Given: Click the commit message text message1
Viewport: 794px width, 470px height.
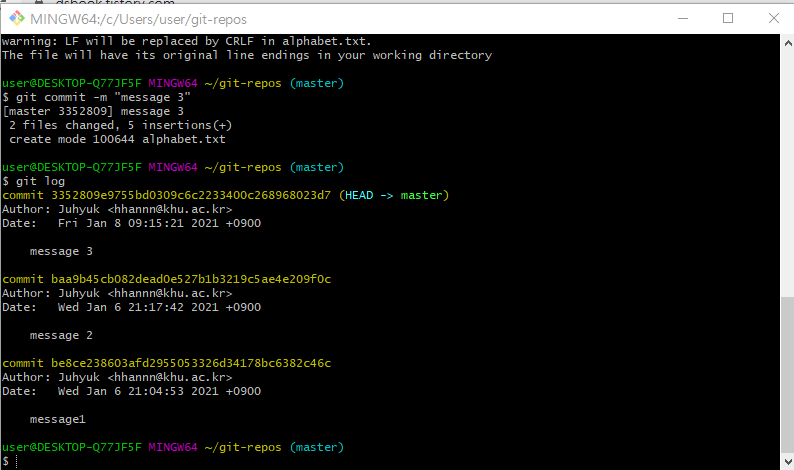Looking at the screenshot, I should 58,419.
